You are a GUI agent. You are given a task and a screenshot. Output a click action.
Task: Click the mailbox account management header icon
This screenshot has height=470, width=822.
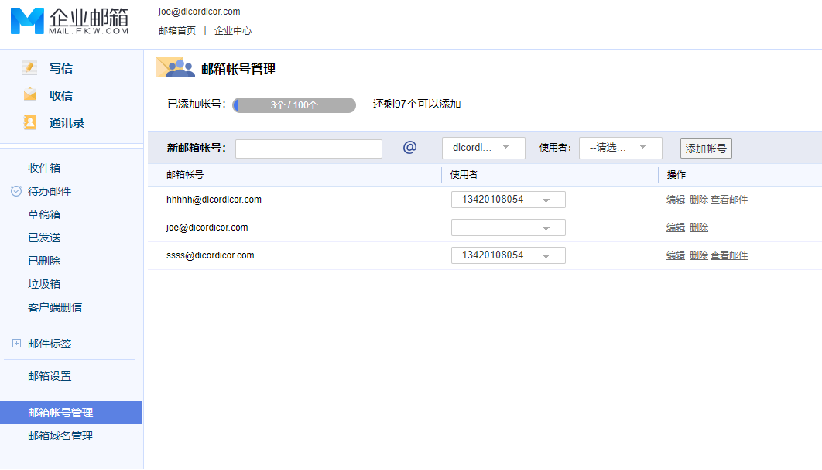(x=175, y=68)
